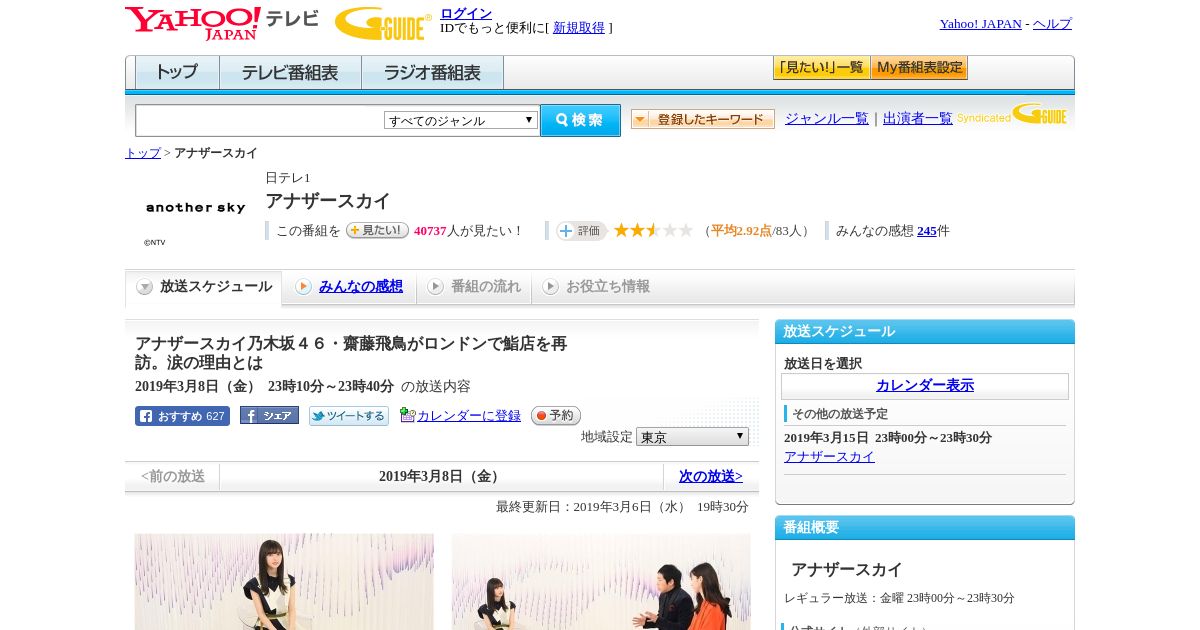Select the 放送スケジュール tab
1200x630 pixels.
(x=203, y=287)
